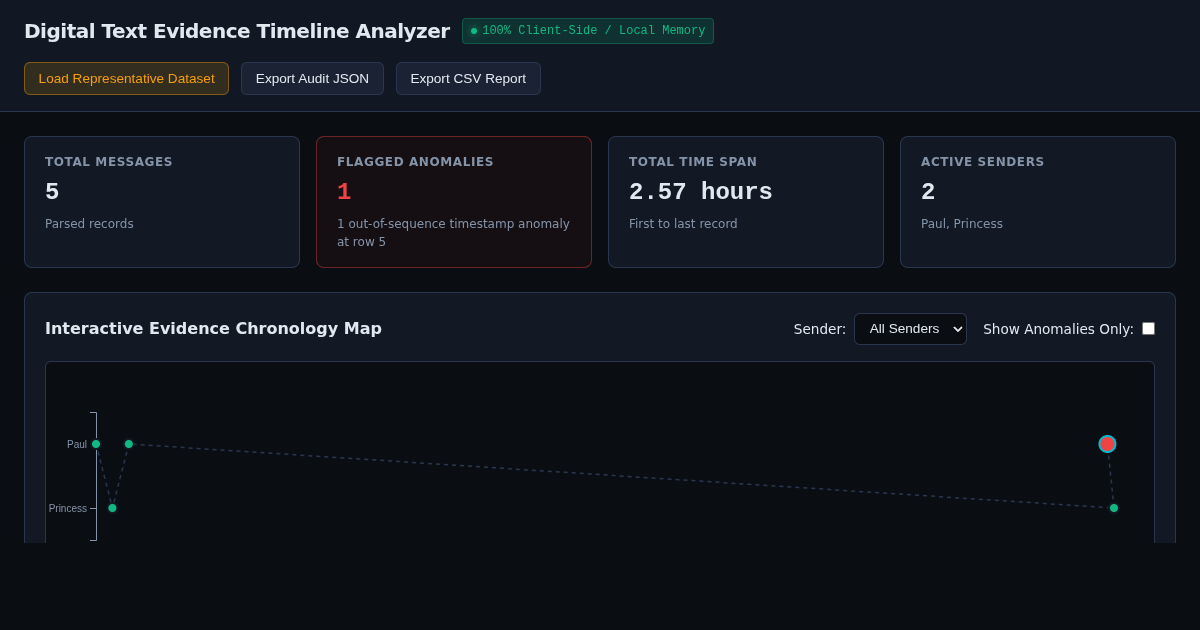Viewport: 1200px width, 630px height.
Task: Click the 'Paul' axis label on chart
Action: click(x=77, y=444)
